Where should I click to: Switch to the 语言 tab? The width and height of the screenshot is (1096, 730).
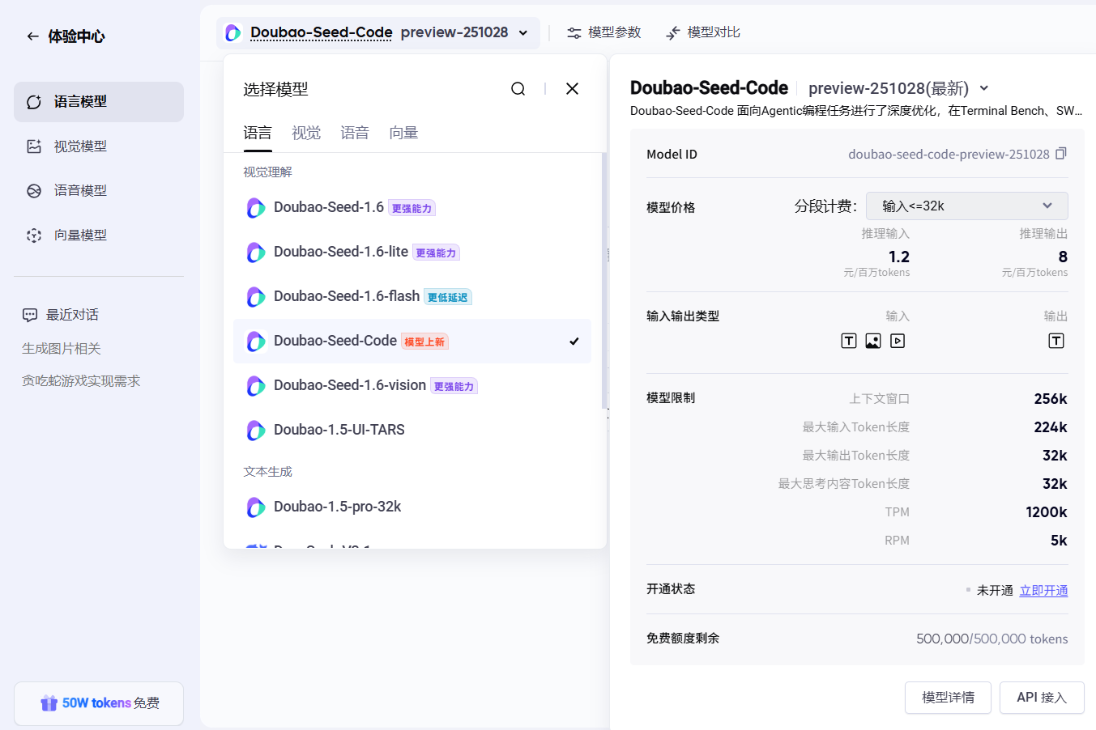point(257,133)
